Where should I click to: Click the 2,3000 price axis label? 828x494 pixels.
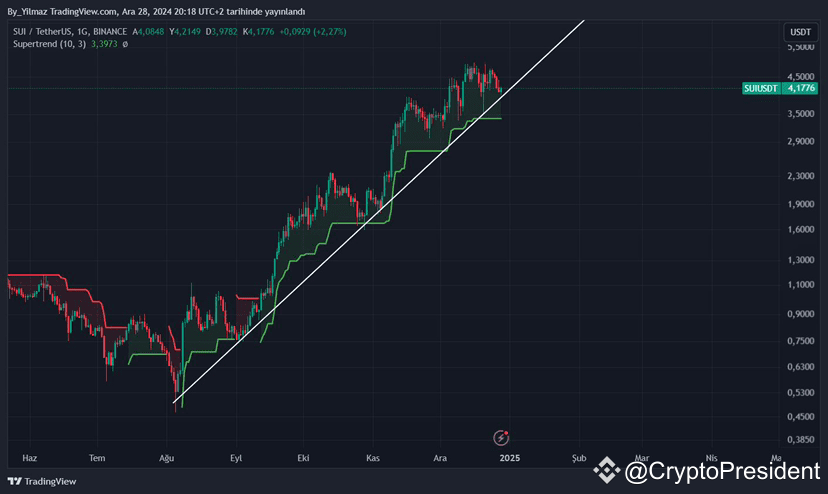click(x=801, y=176)
